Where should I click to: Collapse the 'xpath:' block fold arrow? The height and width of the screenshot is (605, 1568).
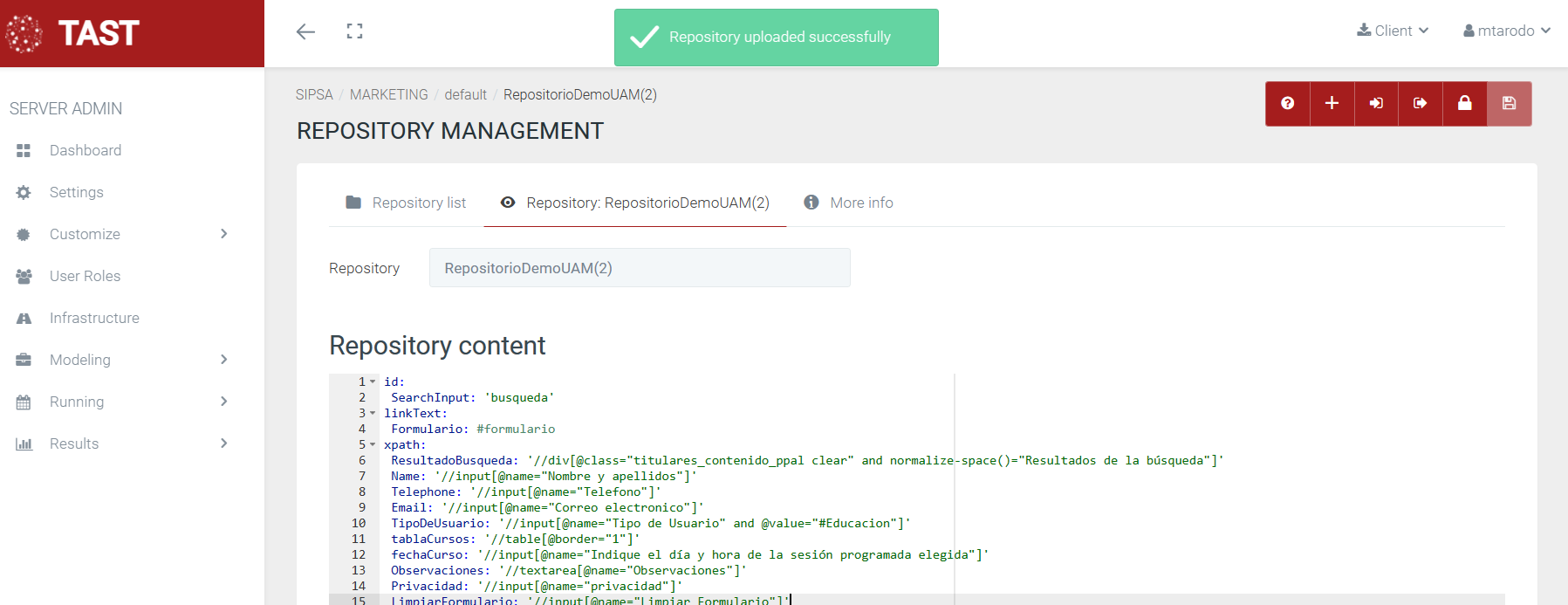click(x=373, y=444)
